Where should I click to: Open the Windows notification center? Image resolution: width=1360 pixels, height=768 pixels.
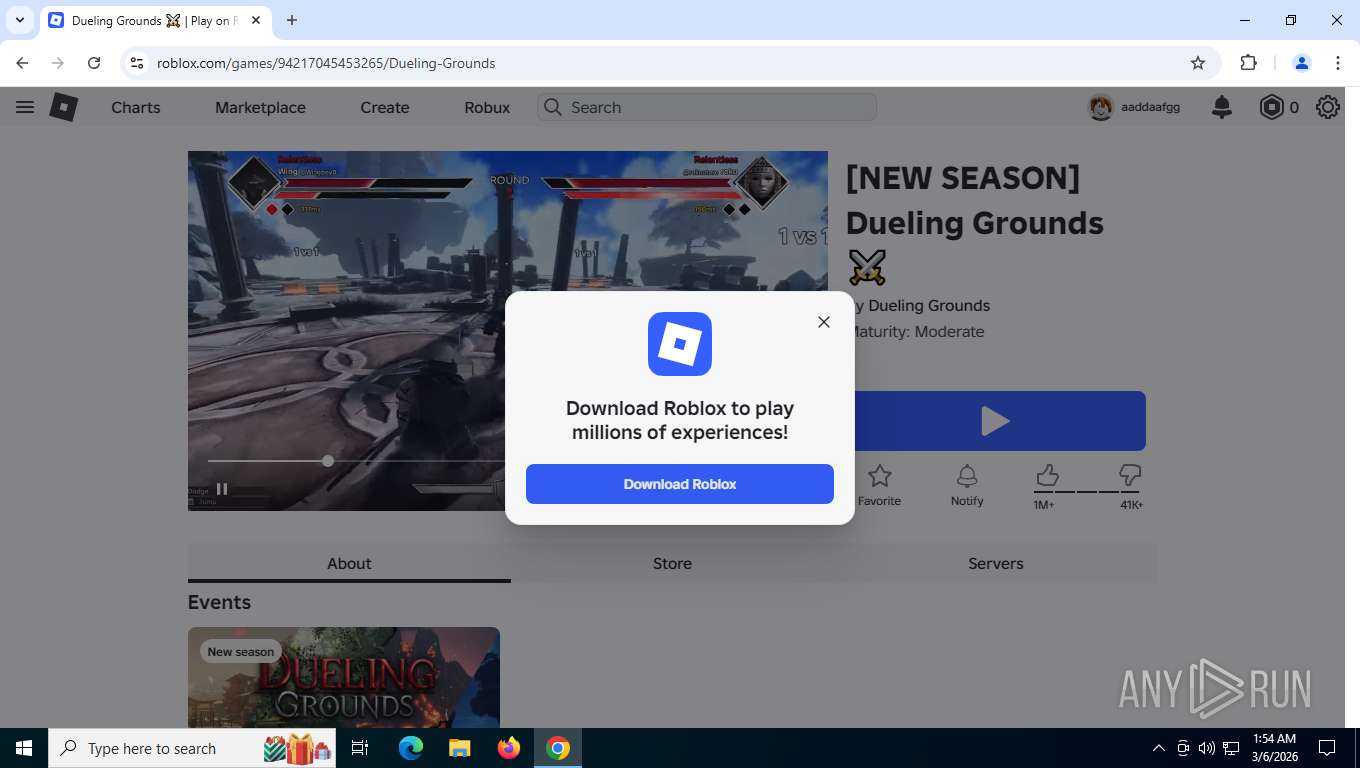pyautogui.click(x=1327, y=748)
